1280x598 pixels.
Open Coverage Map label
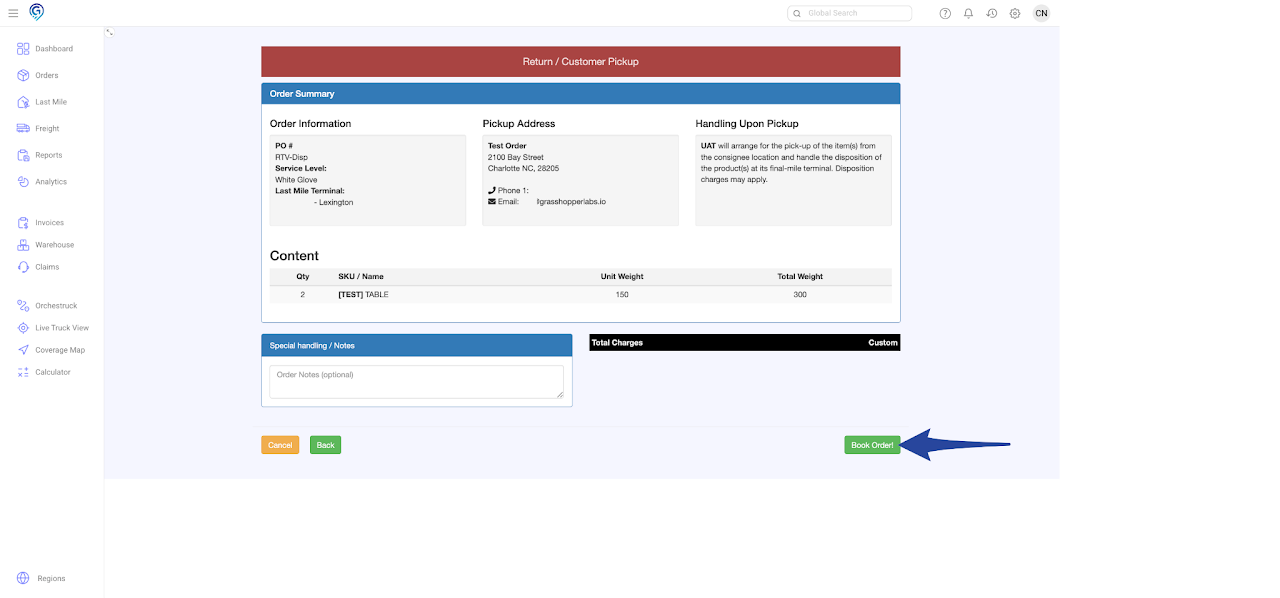[60, 350]
